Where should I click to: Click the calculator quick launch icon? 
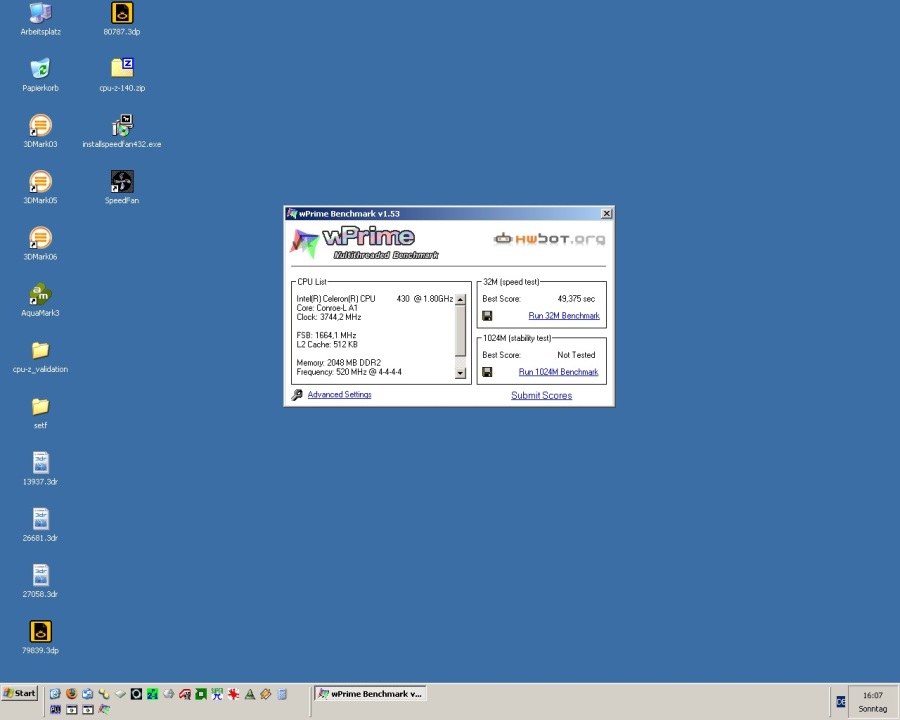(x=282, y=694)
